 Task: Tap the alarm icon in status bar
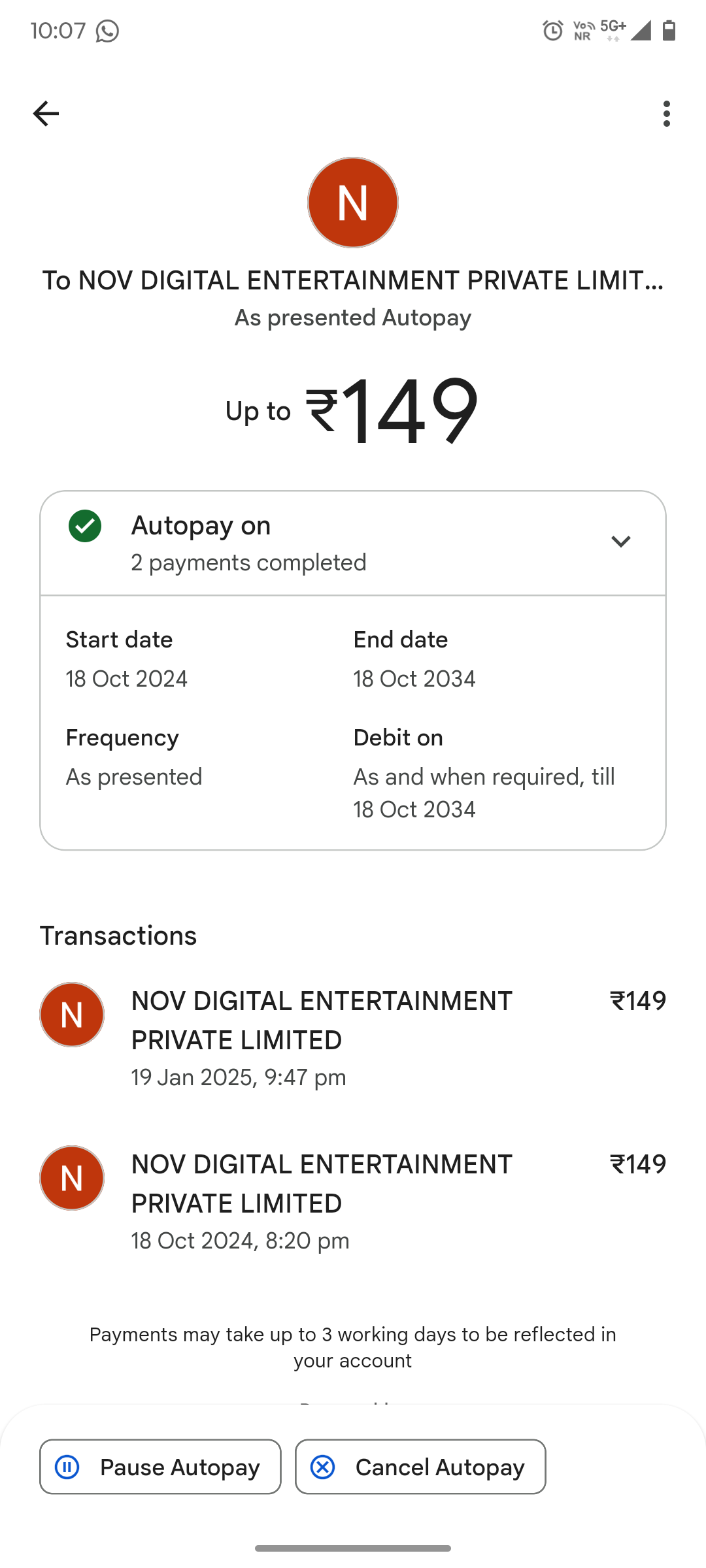click(x=553, y=31)
